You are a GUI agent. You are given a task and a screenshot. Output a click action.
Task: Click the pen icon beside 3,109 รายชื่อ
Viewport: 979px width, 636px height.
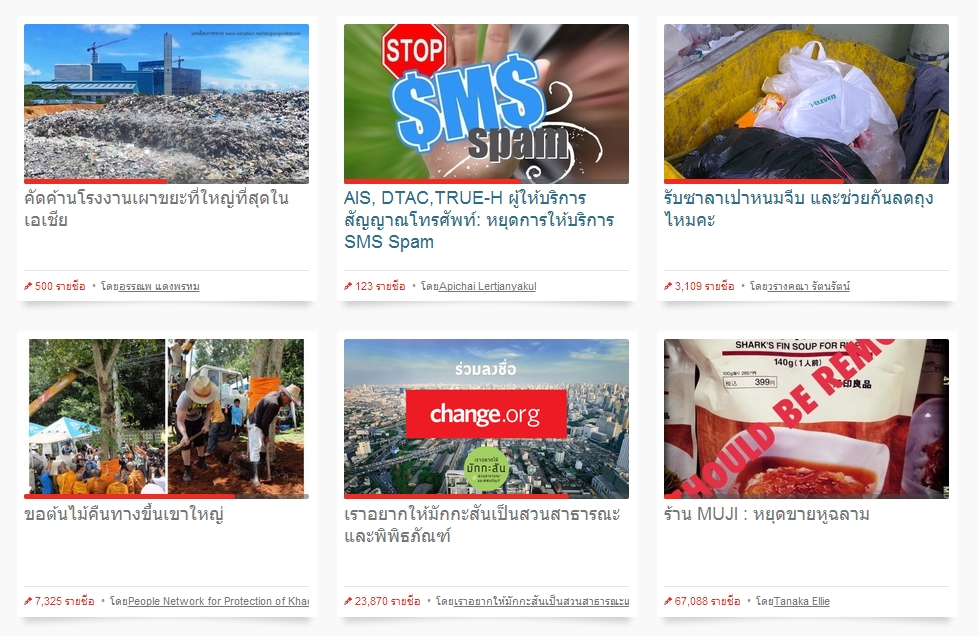click(668, 286)
